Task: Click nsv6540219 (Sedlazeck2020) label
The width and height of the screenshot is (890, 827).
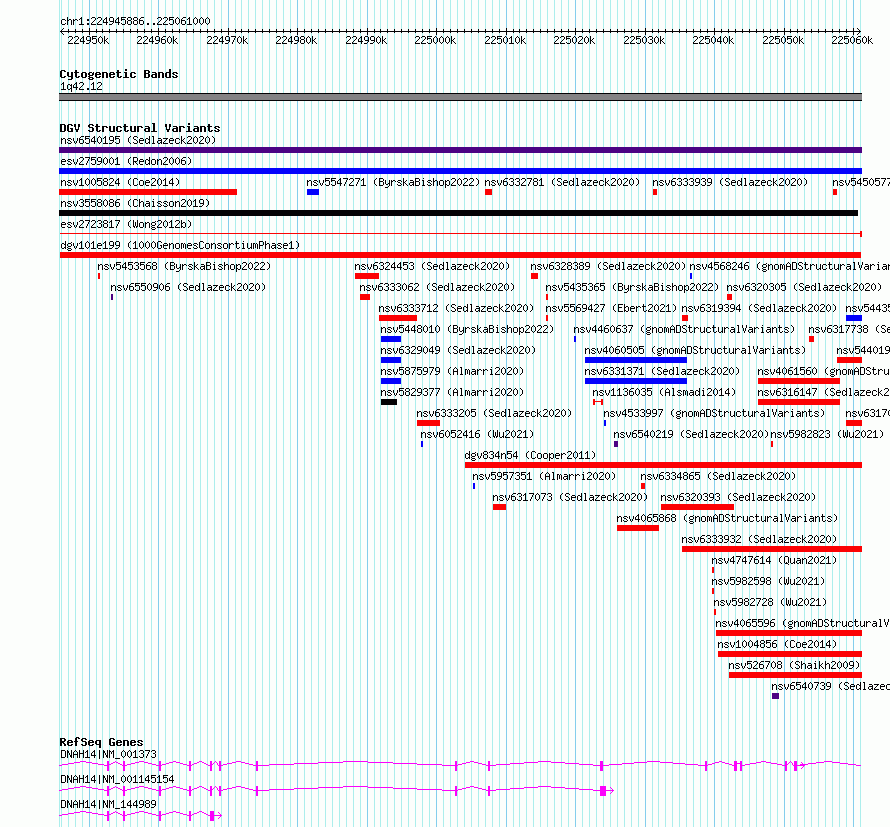Action: 691,434
